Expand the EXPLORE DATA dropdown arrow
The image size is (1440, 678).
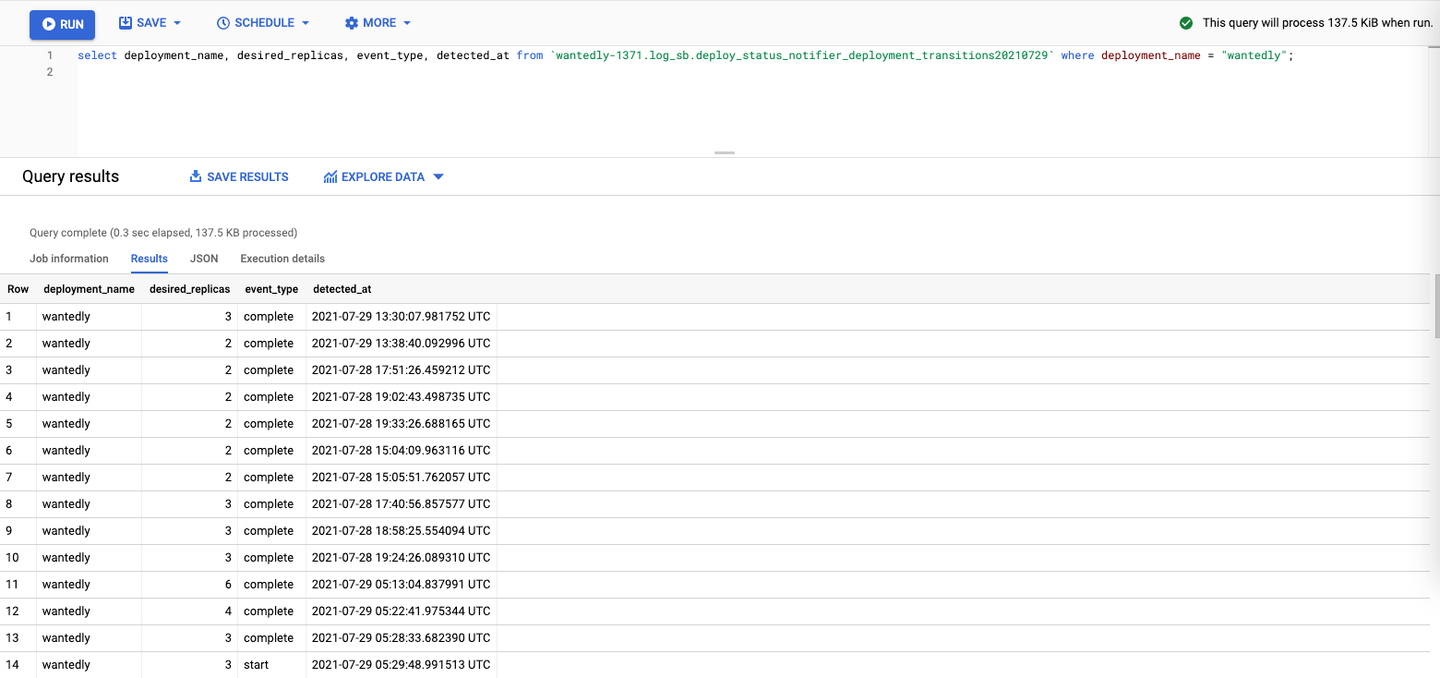pos(438,177)
